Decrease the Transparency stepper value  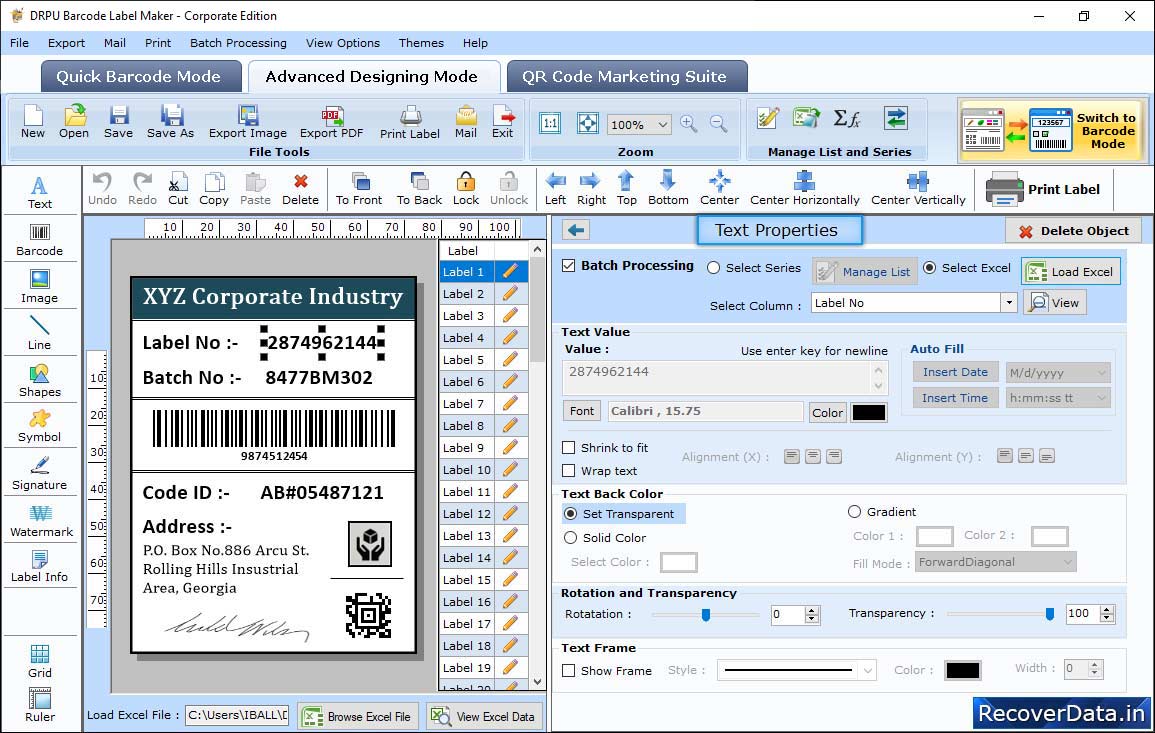point(1106,618)
